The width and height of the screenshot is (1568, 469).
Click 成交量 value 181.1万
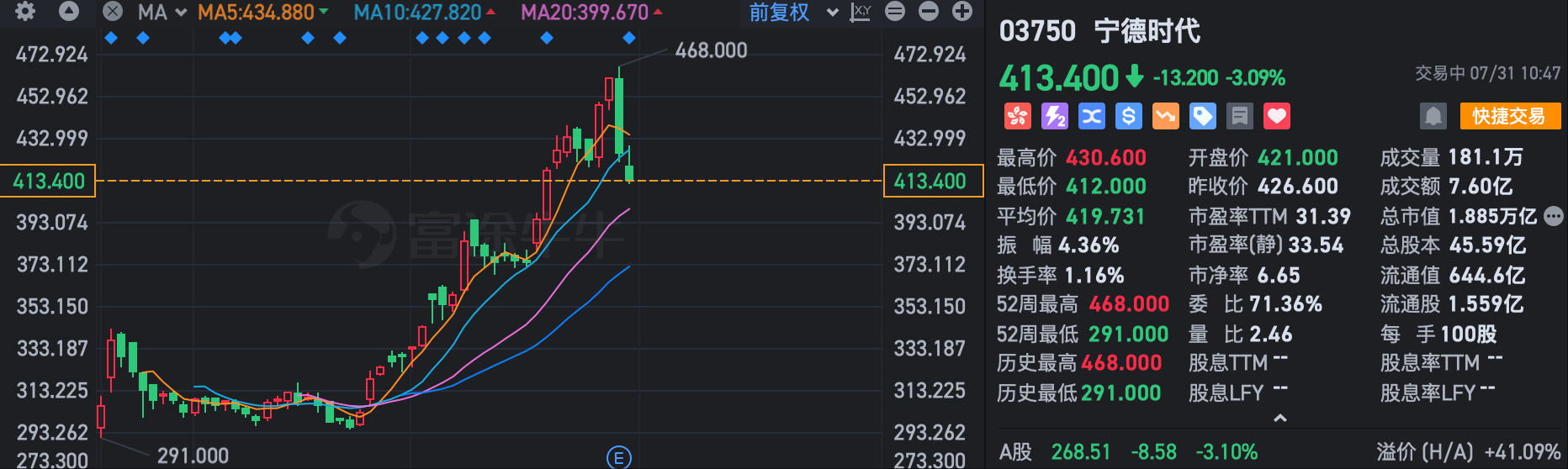(1486, 157)
